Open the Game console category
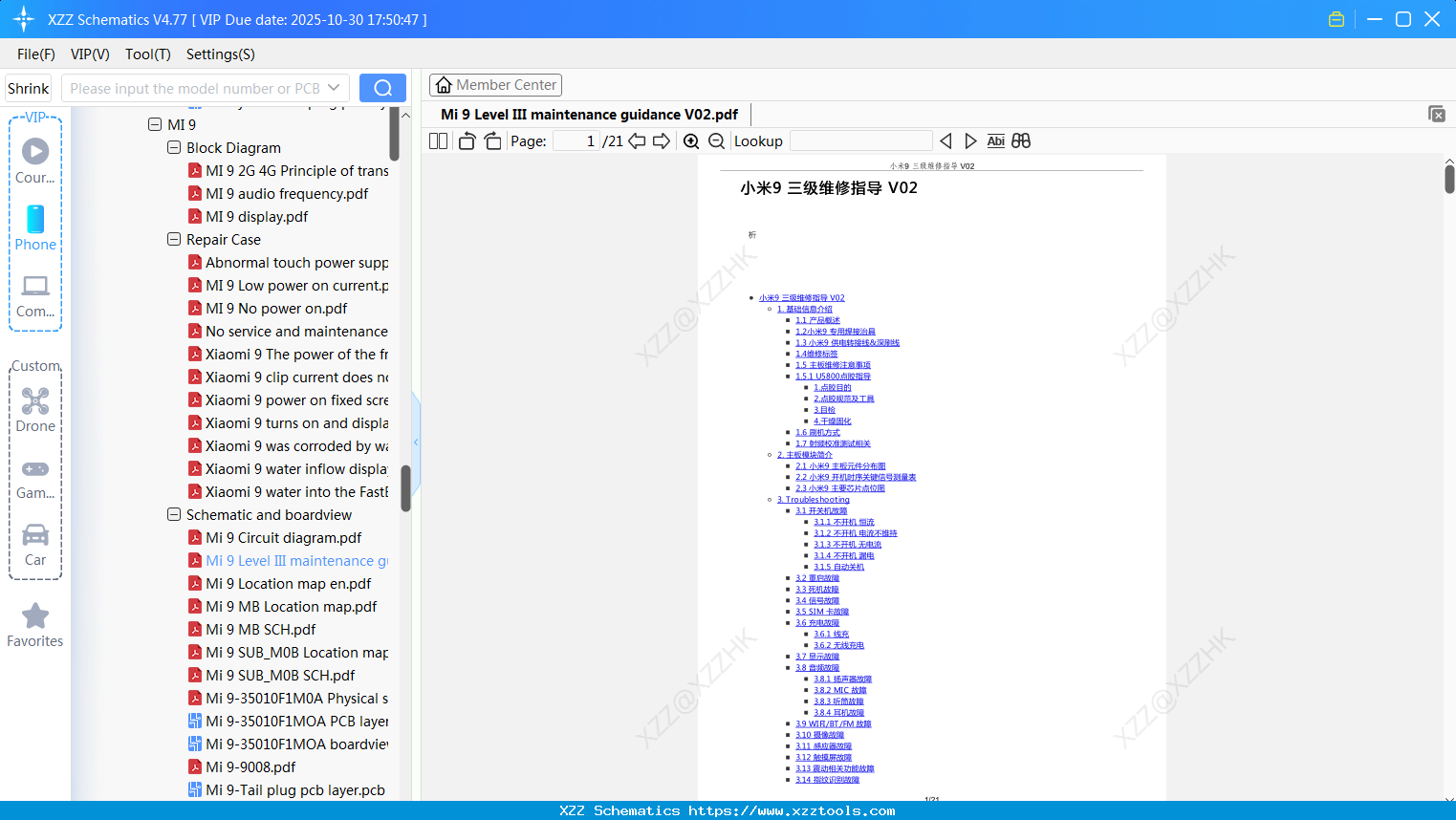Screen dimensions: 1456x820 [x=35, y=480]
